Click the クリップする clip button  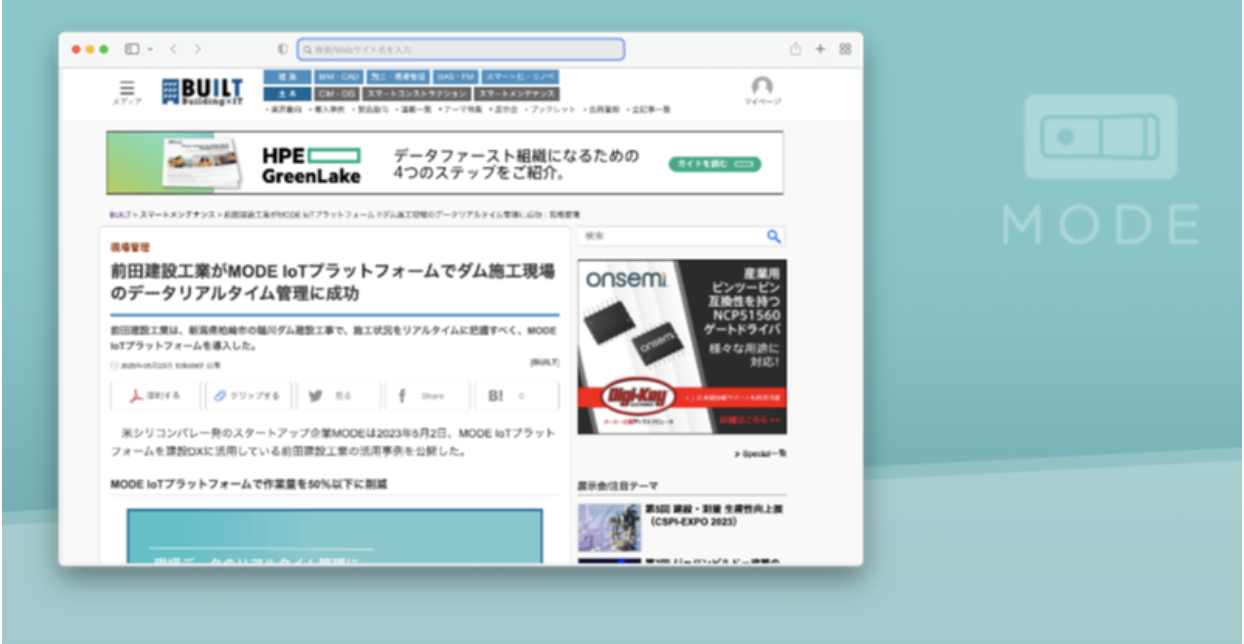[248, 396]
